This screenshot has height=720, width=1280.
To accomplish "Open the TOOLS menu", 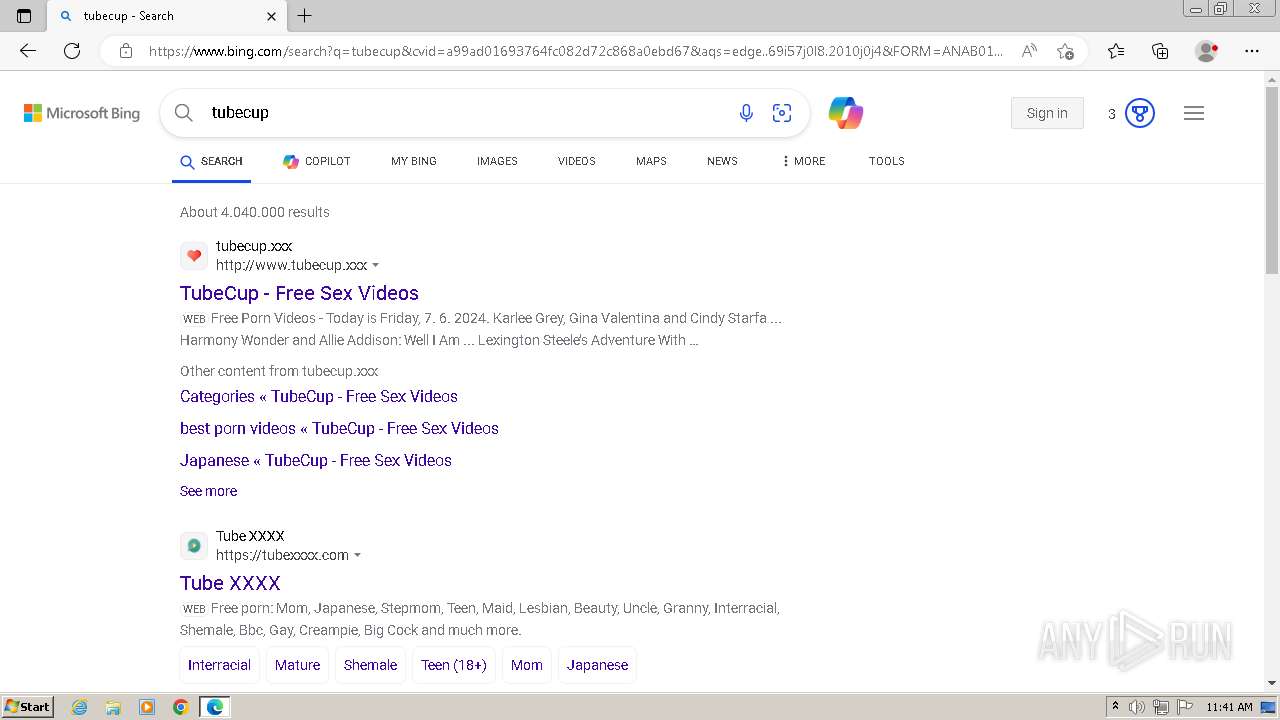I will click(887, 161).
